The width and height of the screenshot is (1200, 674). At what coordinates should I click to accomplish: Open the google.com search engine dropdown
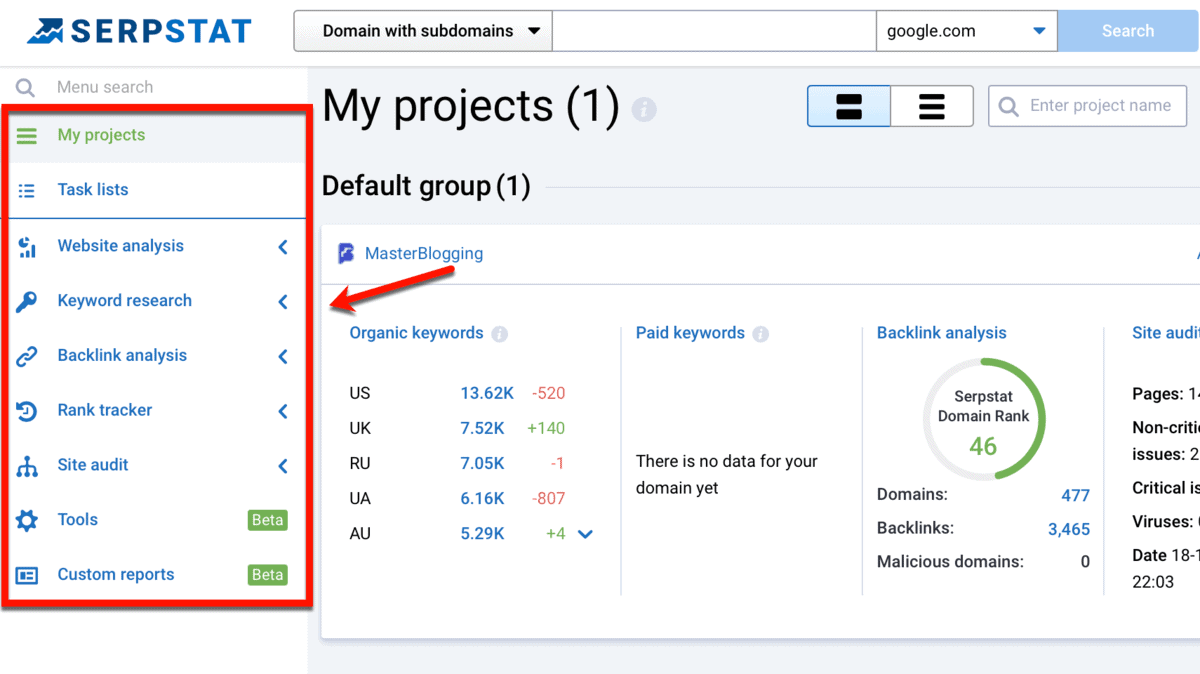point(966,31)
